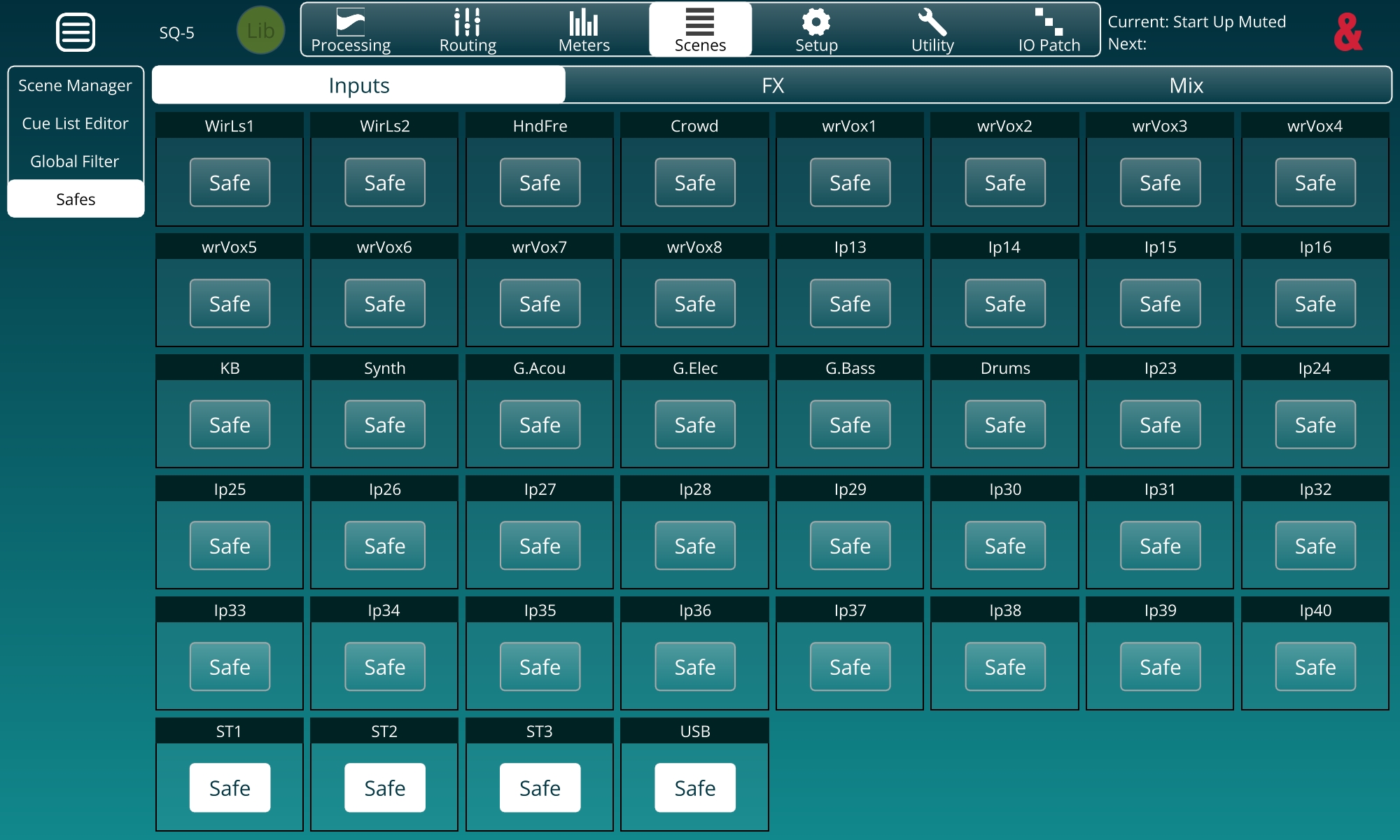Open the IO Patch screen

pos(1049,30)
